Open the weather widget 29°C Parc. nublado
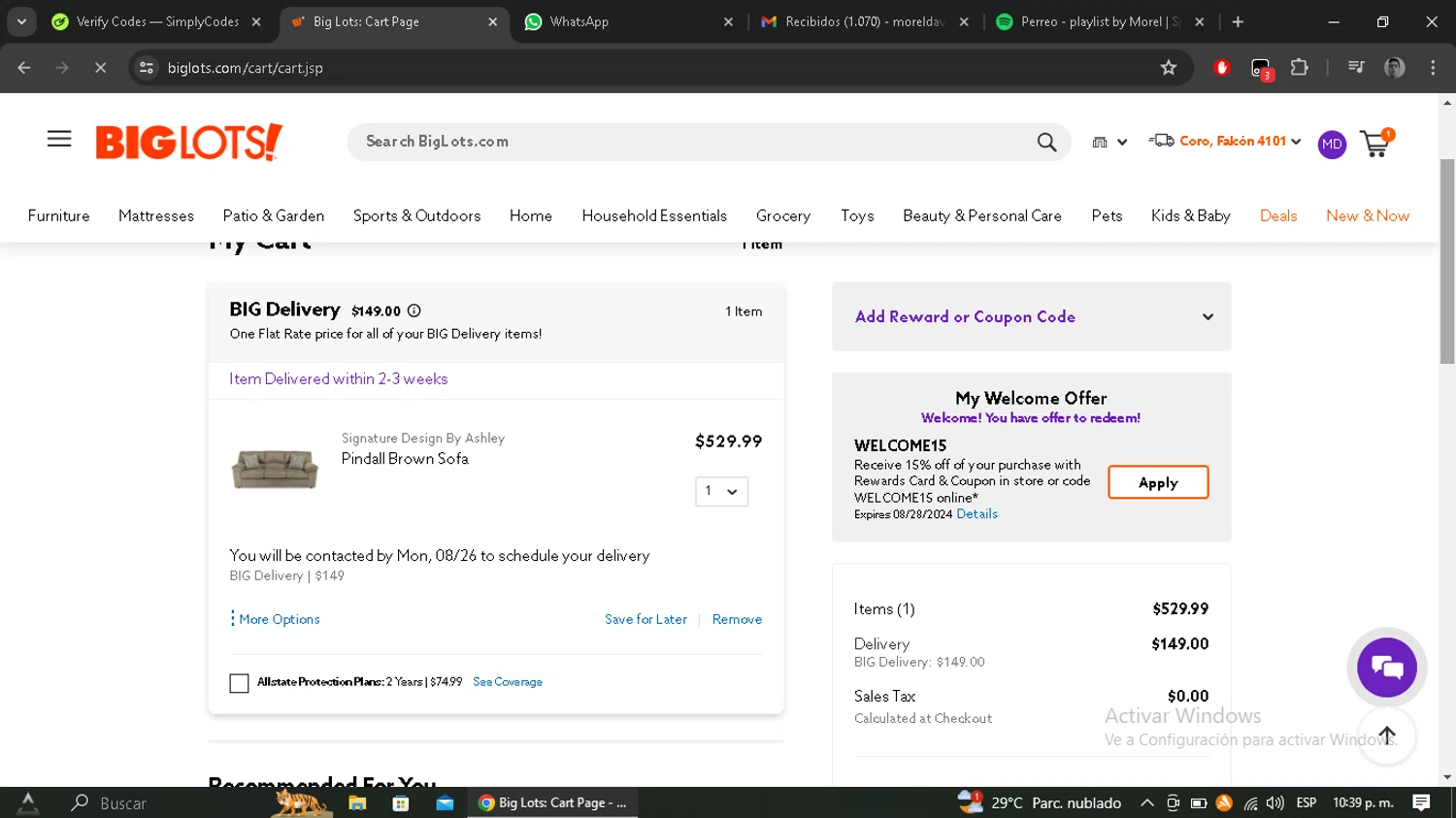Viewport: 1456px width, 818px height. click(1040, 802)
